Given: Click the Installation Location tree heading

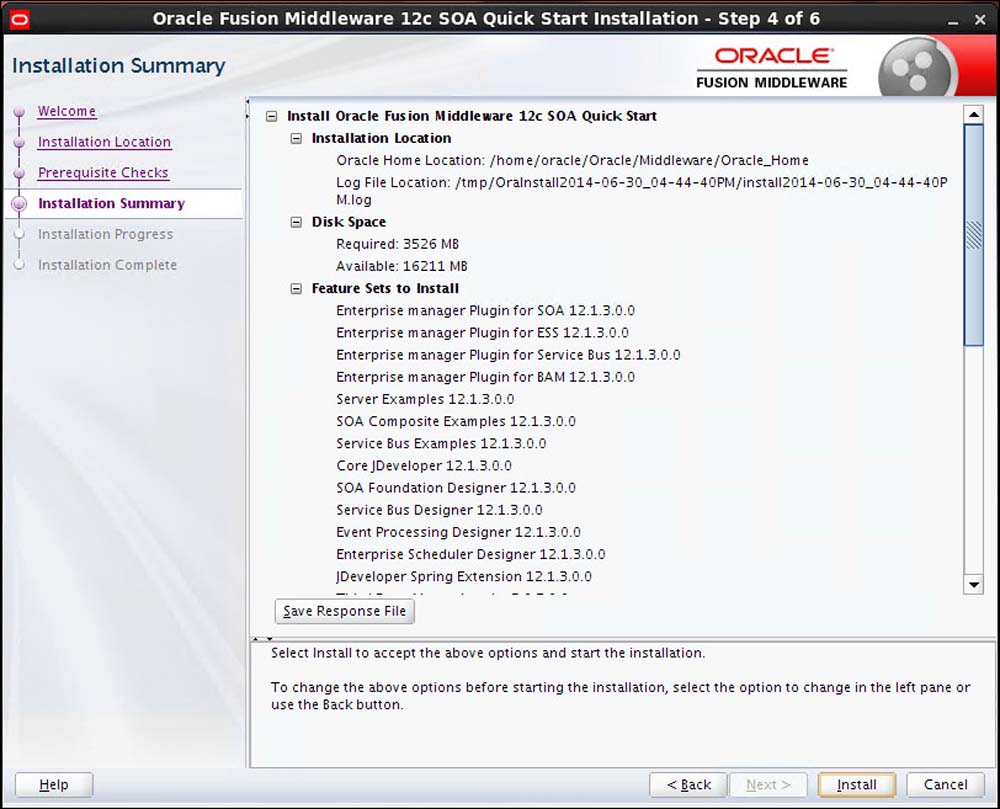Looking at the screenshot, I should (x=381, y=138).
